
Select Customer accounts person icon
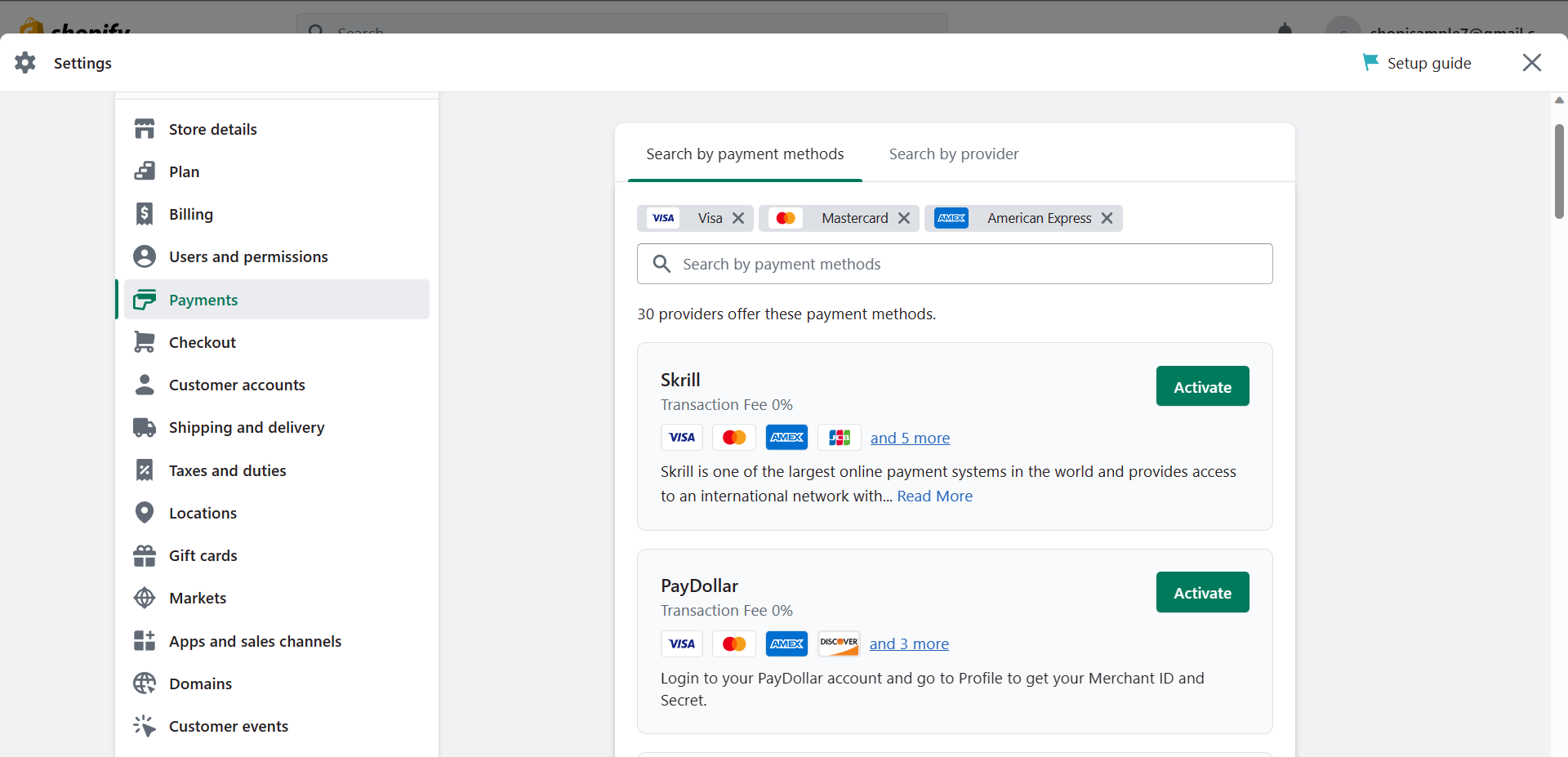[145, 385]
